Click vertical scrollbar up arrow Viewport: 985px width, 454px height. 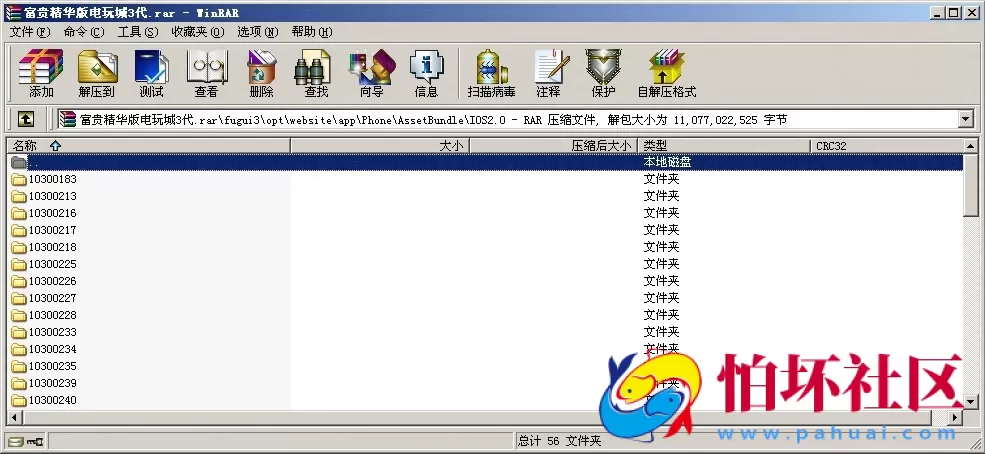(971, 146)
